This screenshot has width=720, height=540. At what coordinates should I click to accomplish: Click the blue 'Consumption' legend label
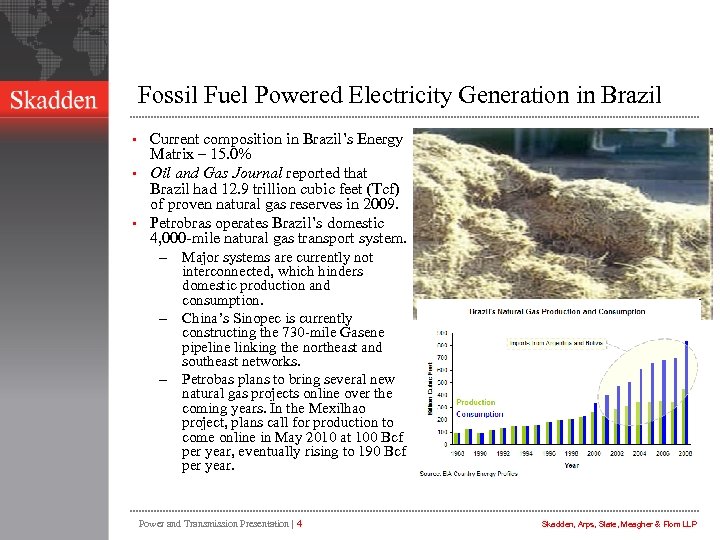480,414
